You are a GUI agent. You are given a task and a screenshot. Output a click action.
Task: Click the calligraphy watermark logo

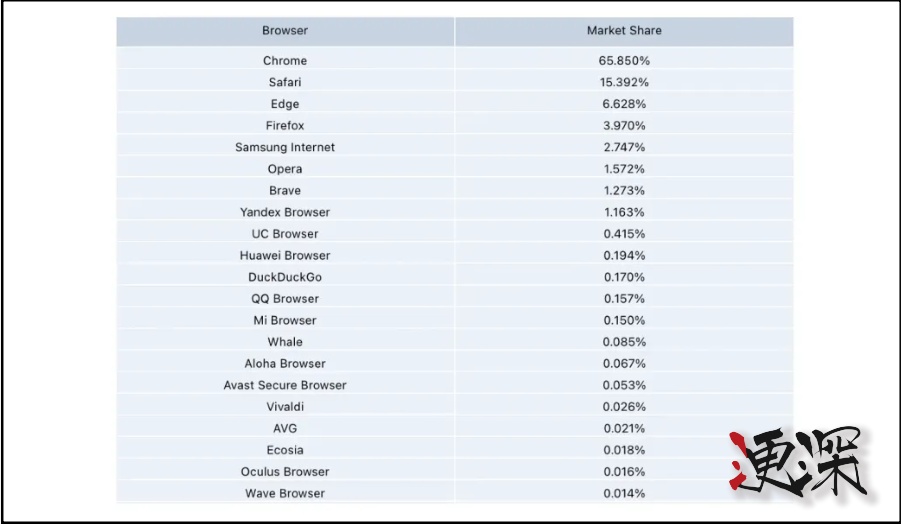(x=799, y=464)
